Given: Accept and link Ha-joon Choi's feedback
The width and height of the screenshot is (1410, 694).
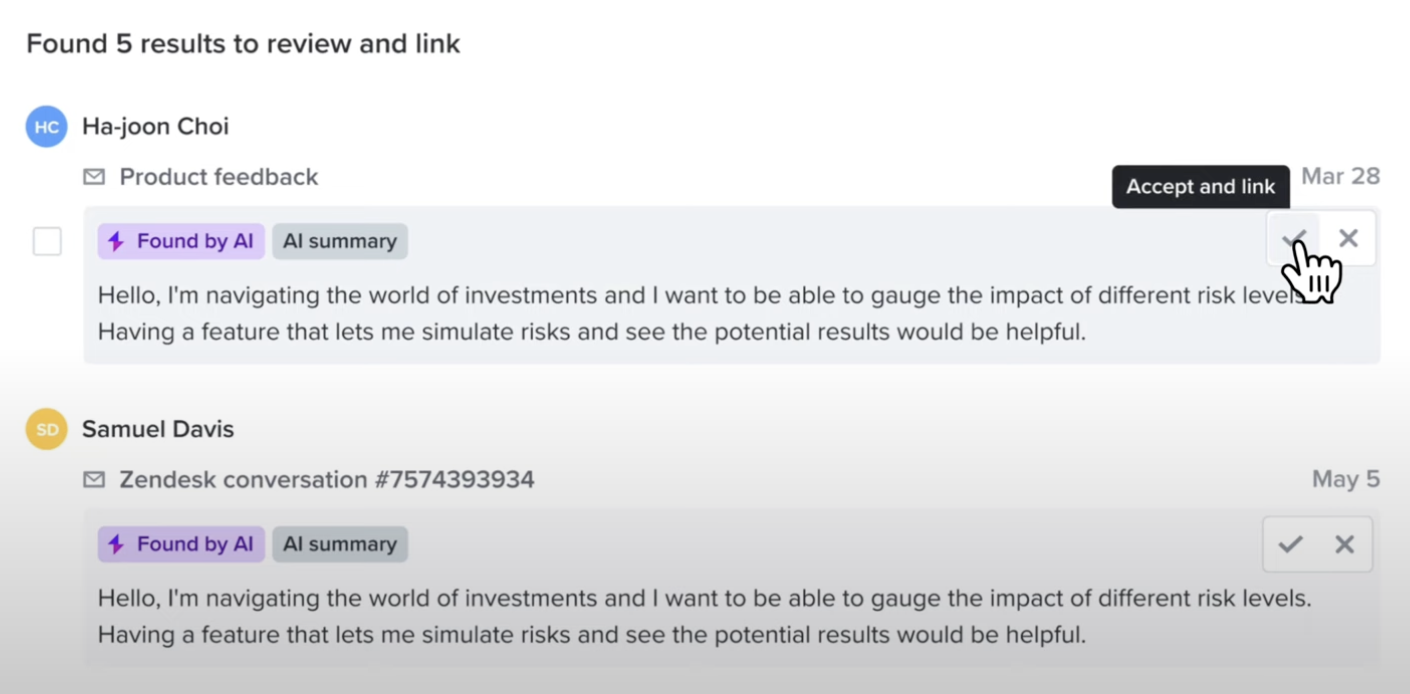Looking at the screenshot, I should point(1294,239).
